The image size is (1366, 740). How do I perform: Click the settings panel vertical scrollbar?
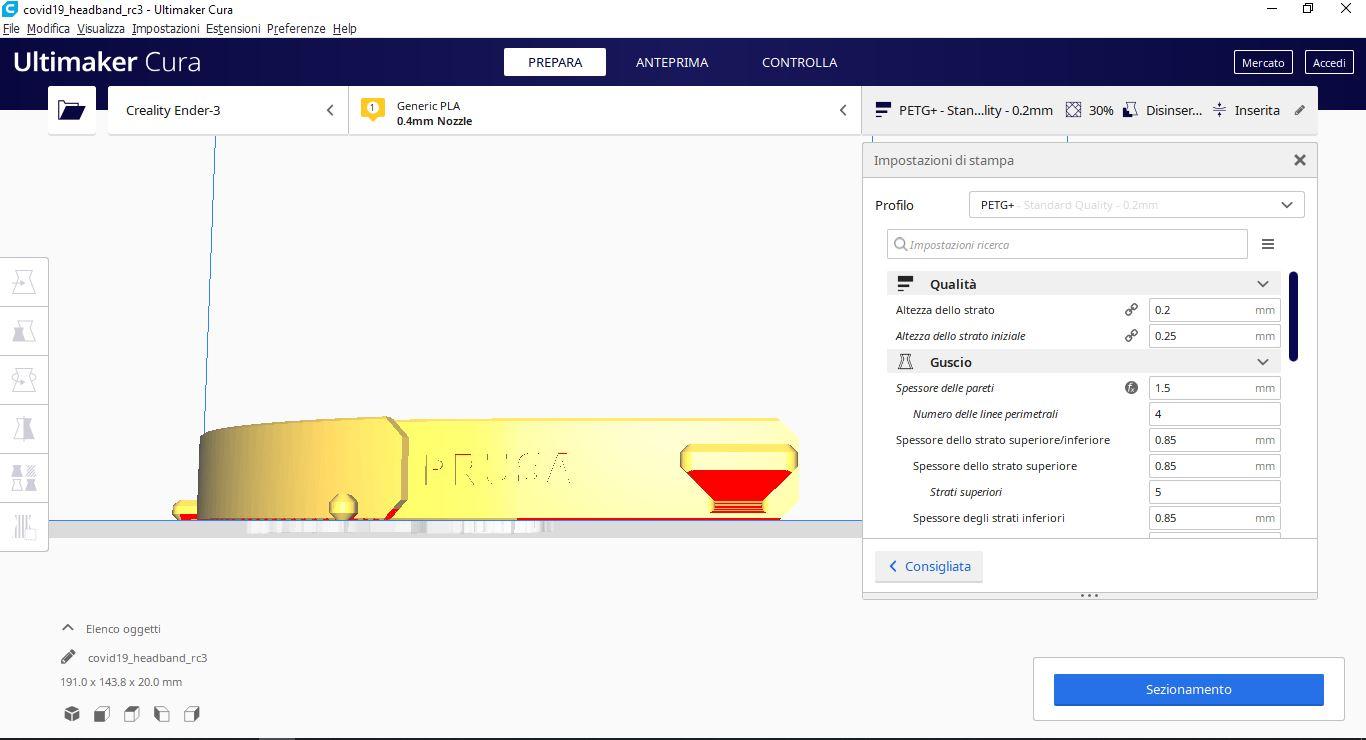1294,316
